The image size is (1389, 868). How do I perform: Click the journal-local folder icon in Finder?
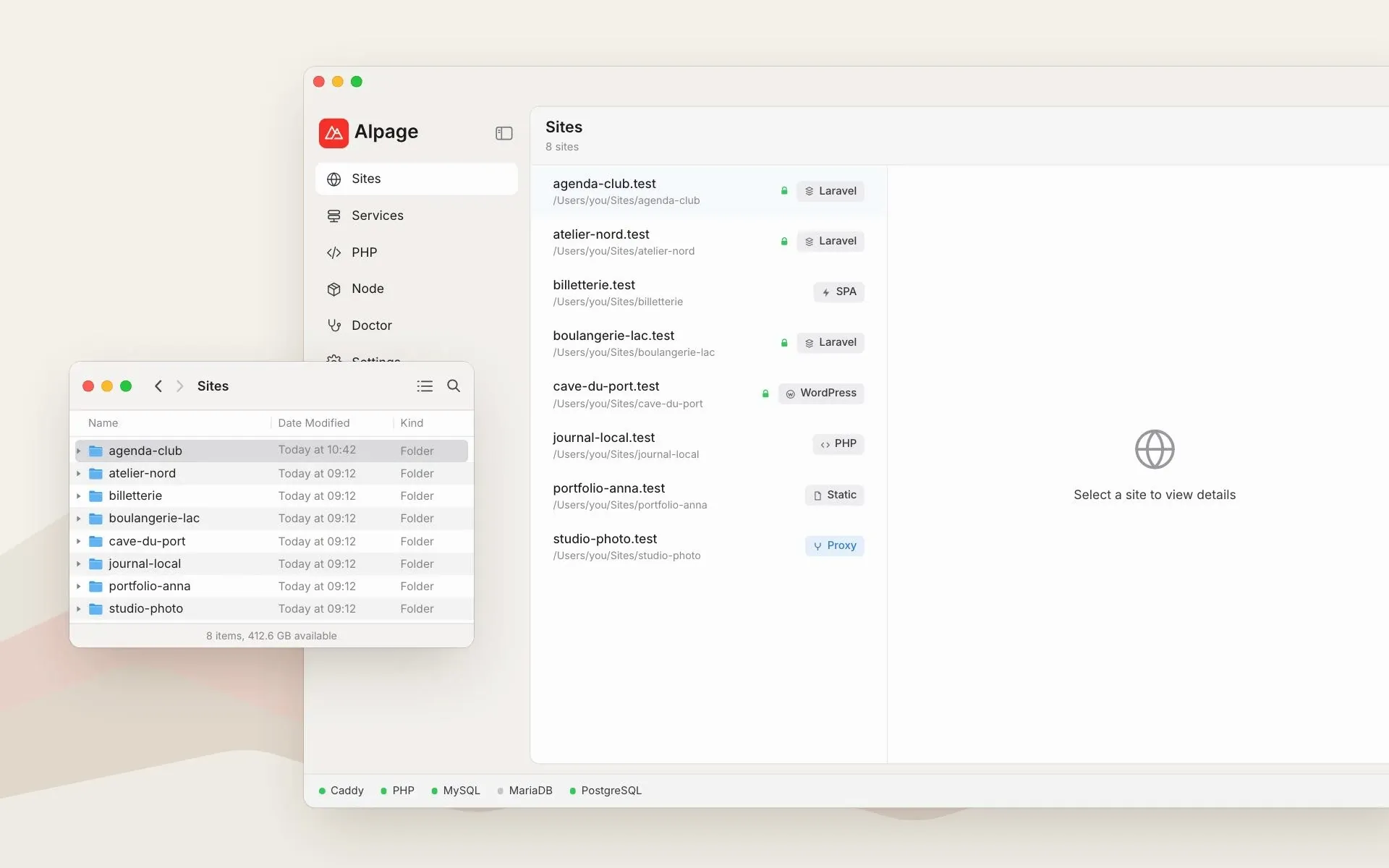point(95,563)
